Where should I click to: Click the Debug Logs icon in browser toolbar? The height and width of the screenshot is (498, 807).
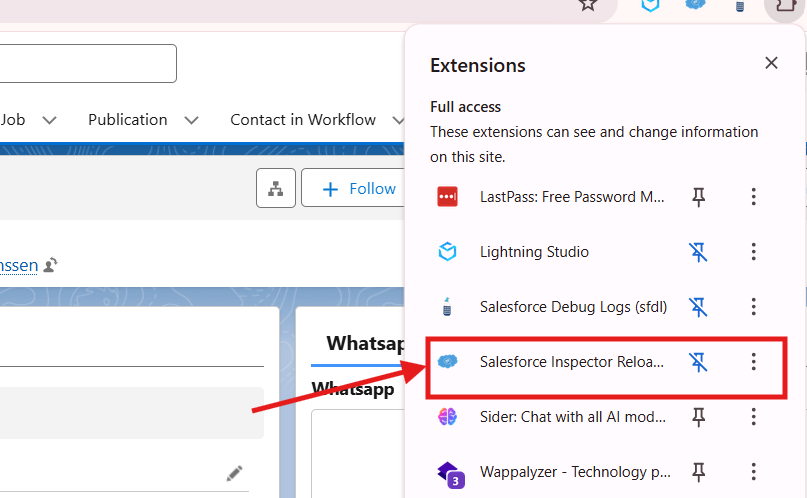(x=740, y=6)
